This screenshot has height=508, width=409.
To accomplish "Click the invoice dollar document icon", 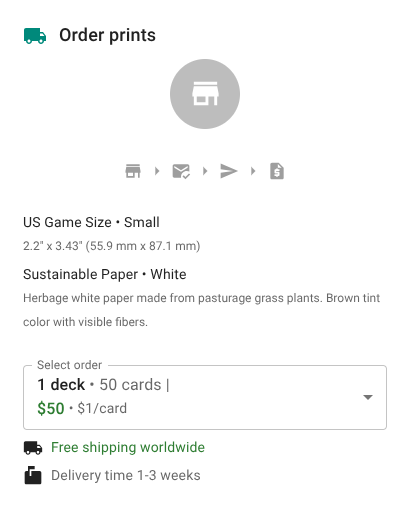I will click(x=277, y=171).
